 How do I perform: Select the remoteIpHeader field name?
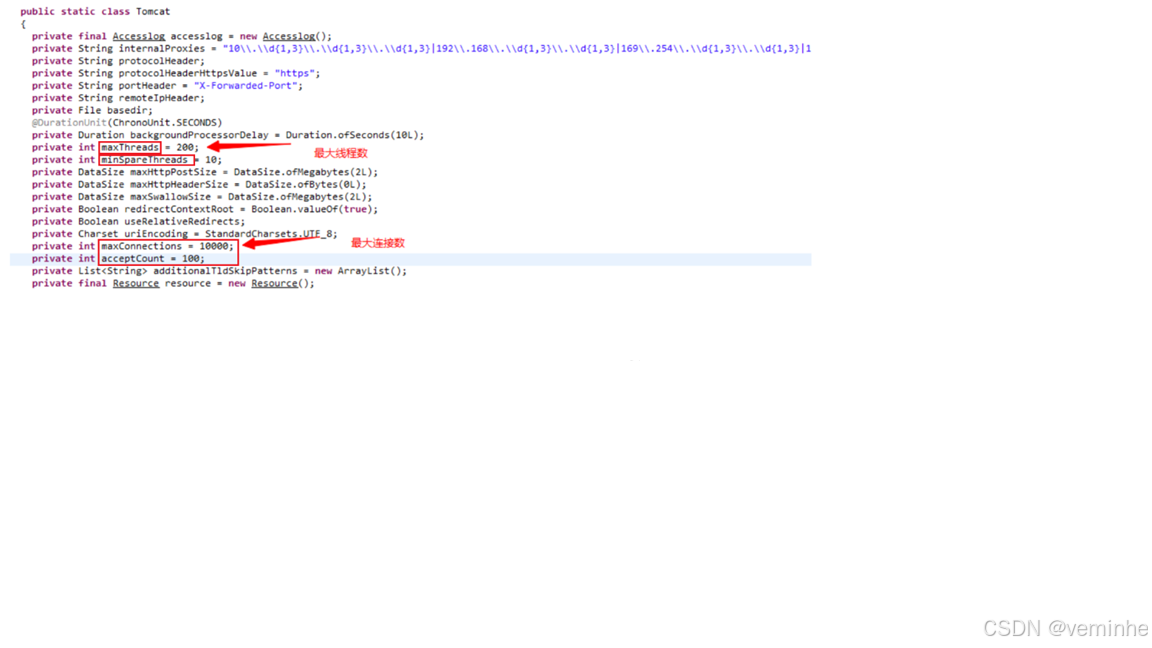point(159,98)
